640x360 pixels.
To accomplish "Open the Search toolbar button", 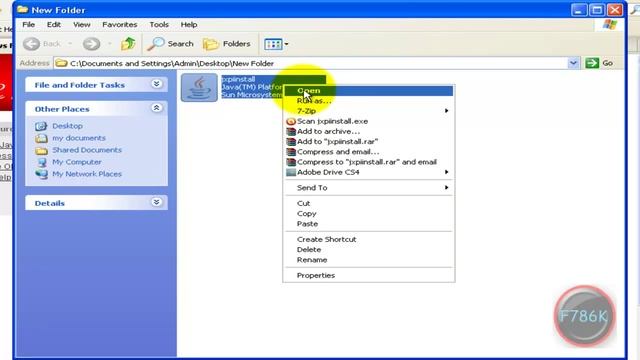I will (170, 44).
